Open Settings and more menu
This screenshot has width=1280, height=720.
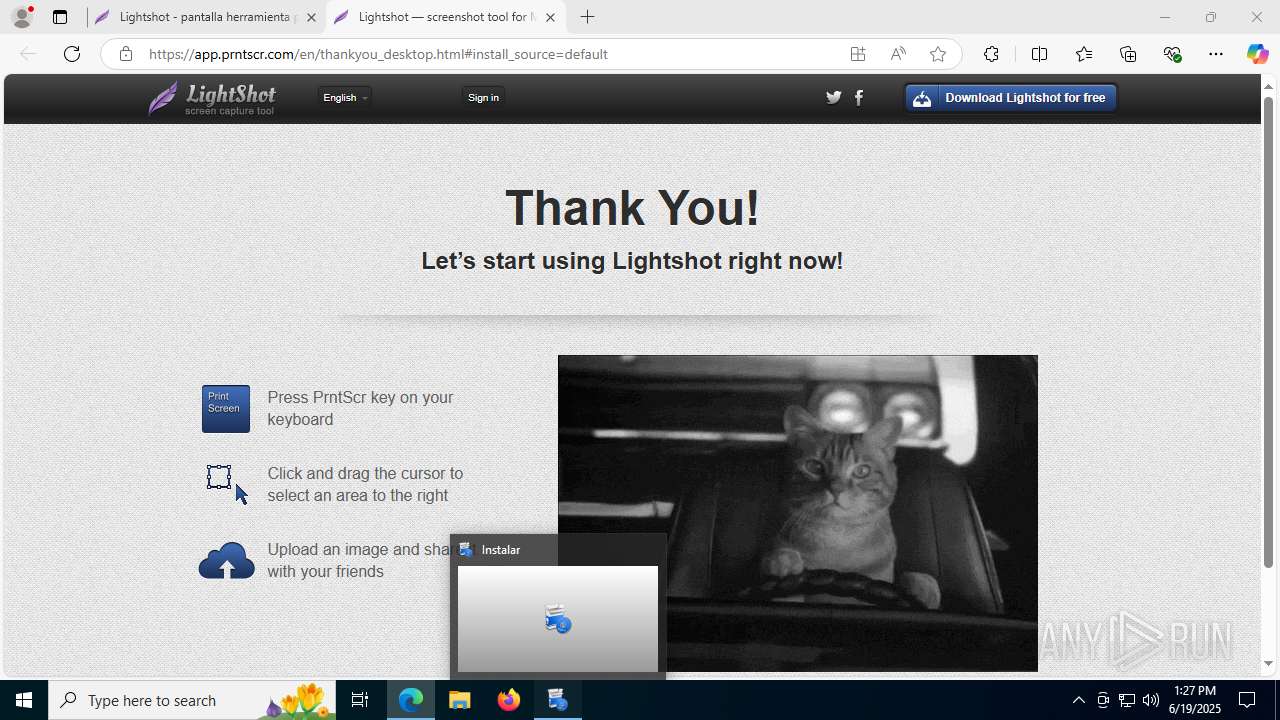(1216, 54)
